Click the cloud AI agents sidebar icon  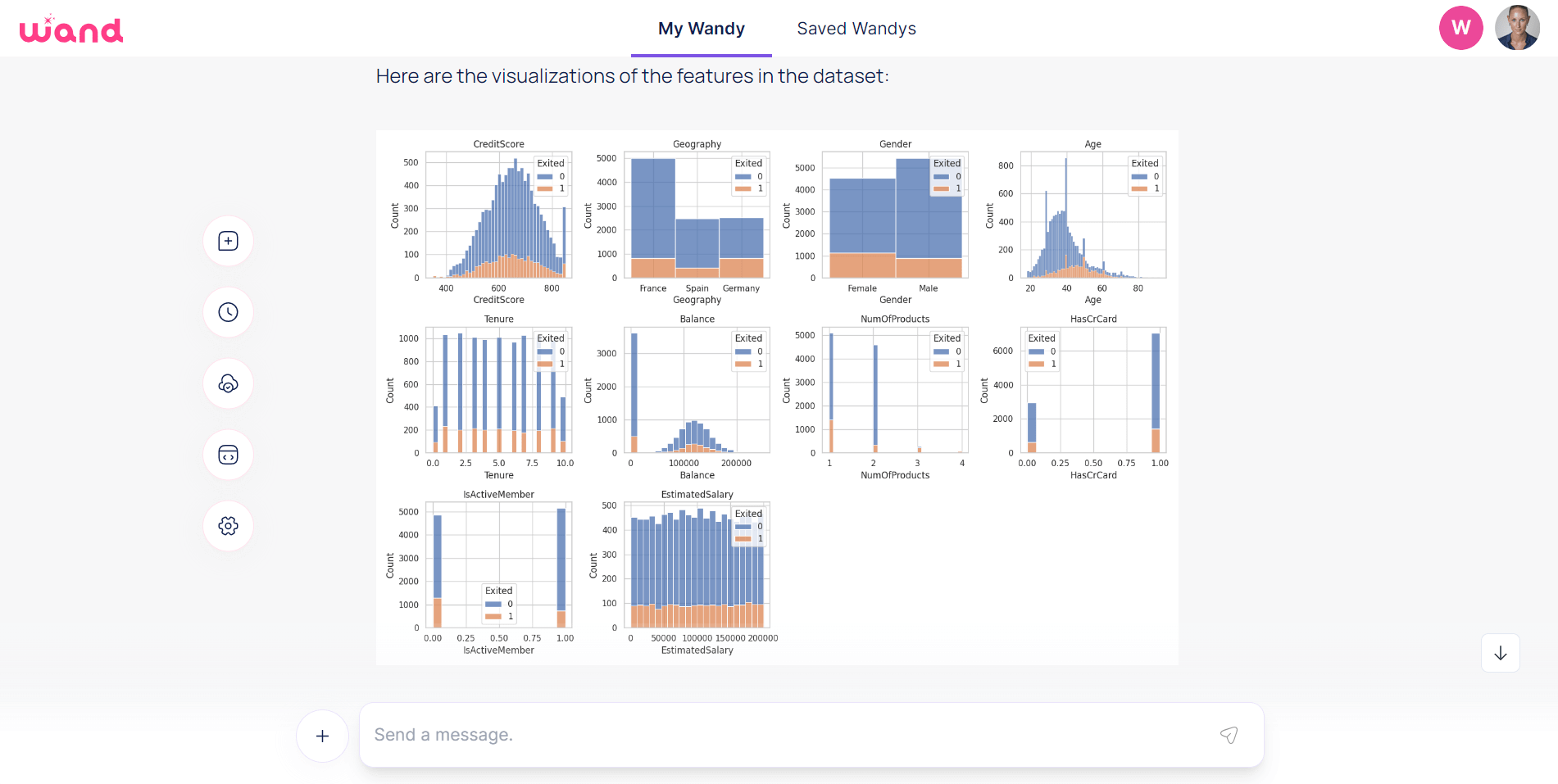(228, 383)
